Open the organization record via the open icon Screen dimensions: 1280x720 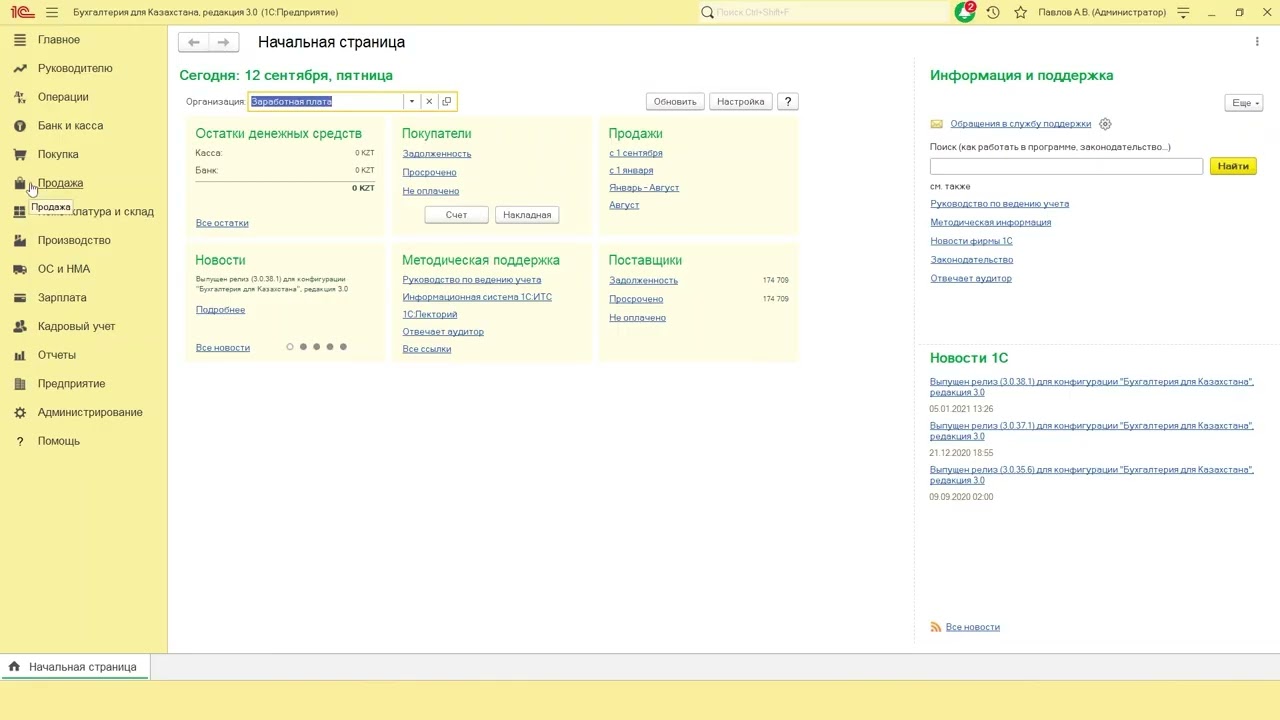click(x=447, y=101)
